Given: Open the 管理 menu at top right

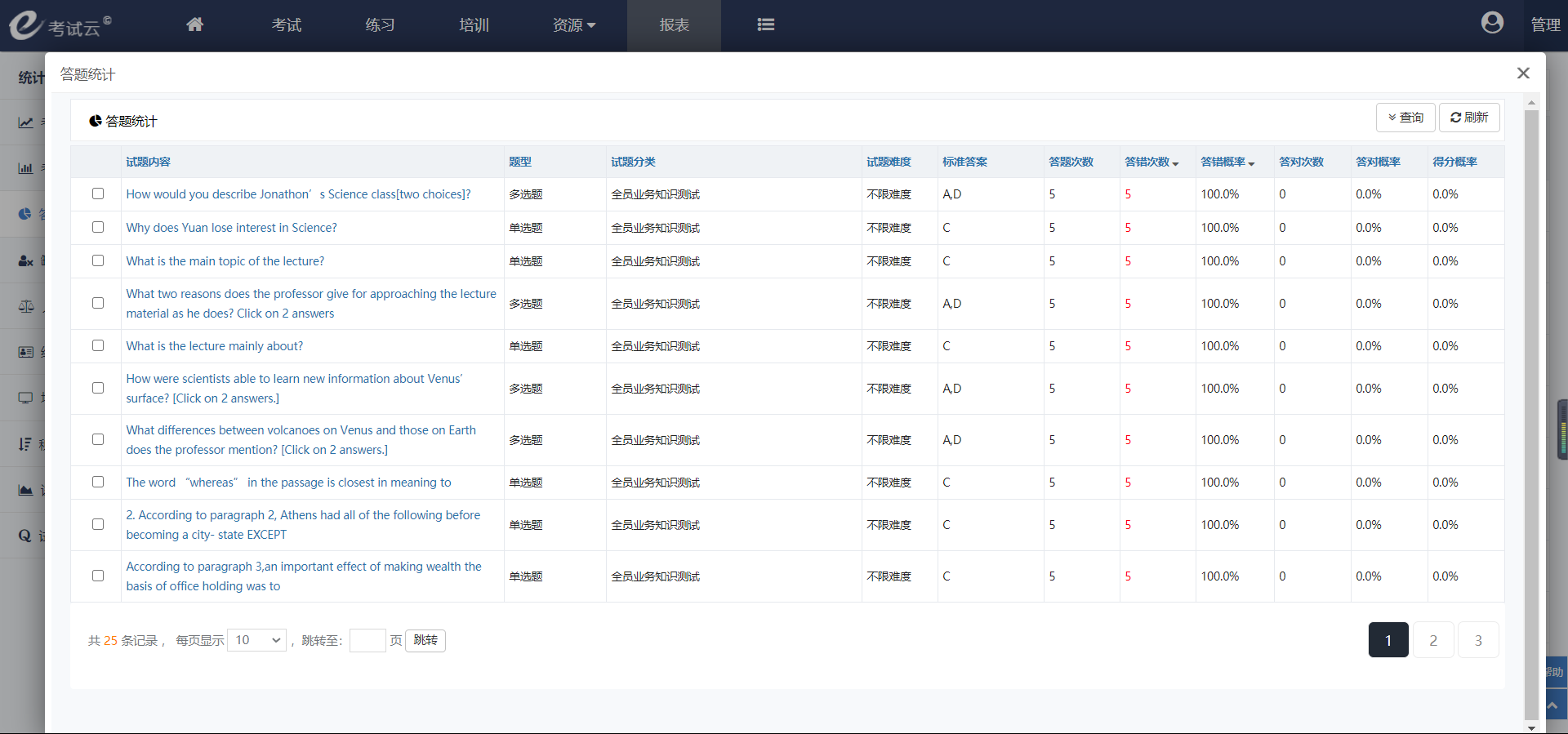Looking at the screenshot, I should point(1545,24).
